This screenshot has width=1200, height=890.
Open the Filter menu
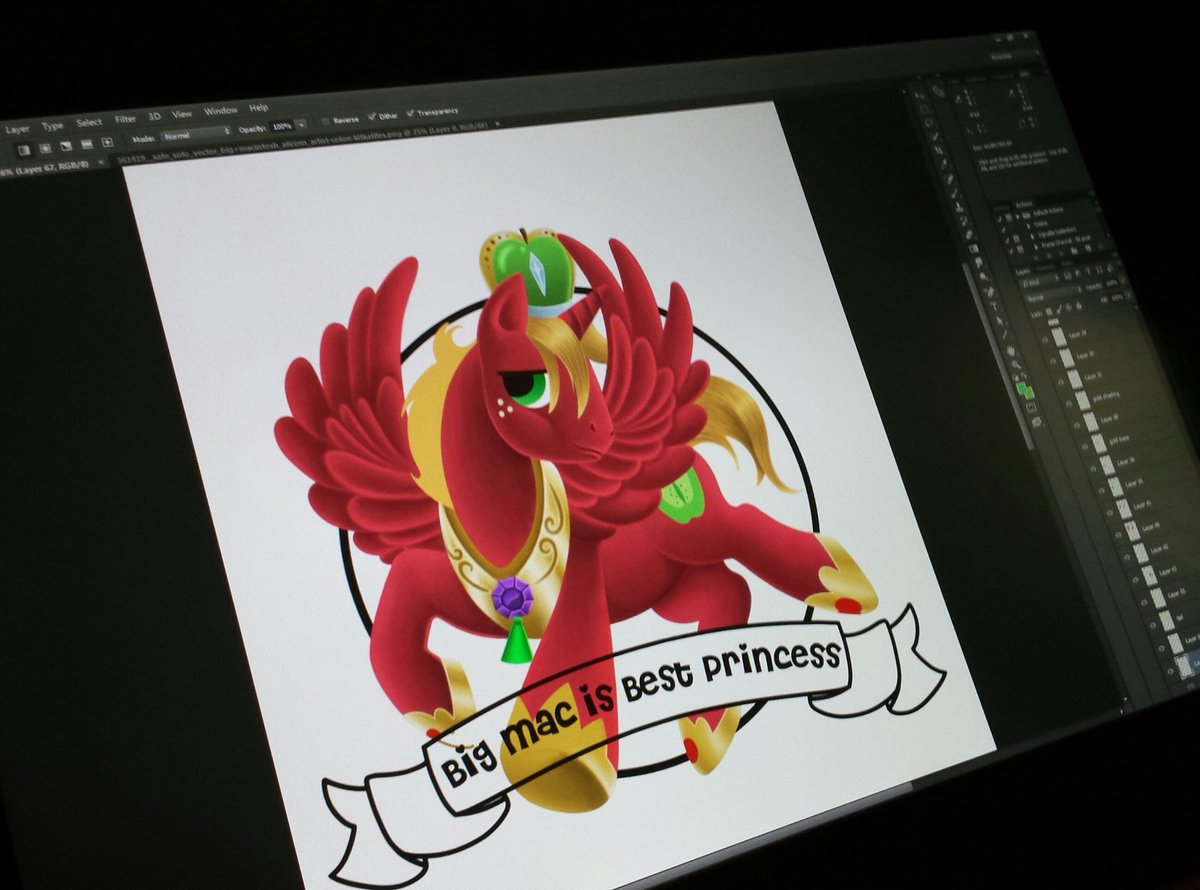pyautogui.click(x=125, y=119)
